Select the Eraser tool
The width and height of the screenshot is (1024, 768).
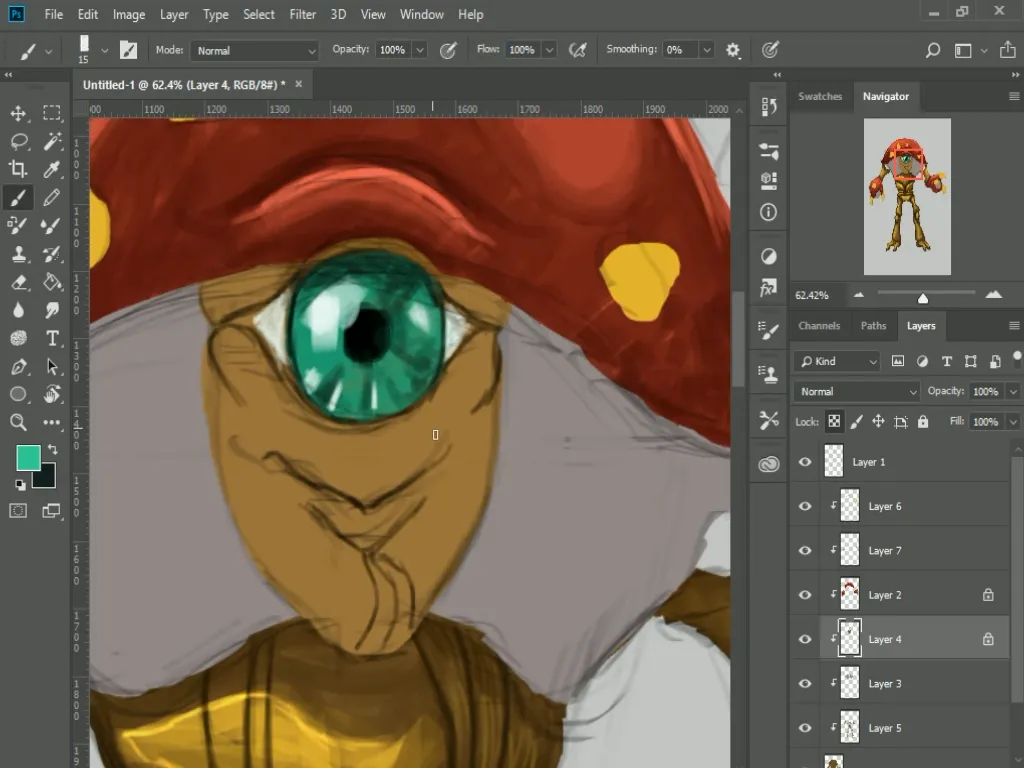point(18,282)
